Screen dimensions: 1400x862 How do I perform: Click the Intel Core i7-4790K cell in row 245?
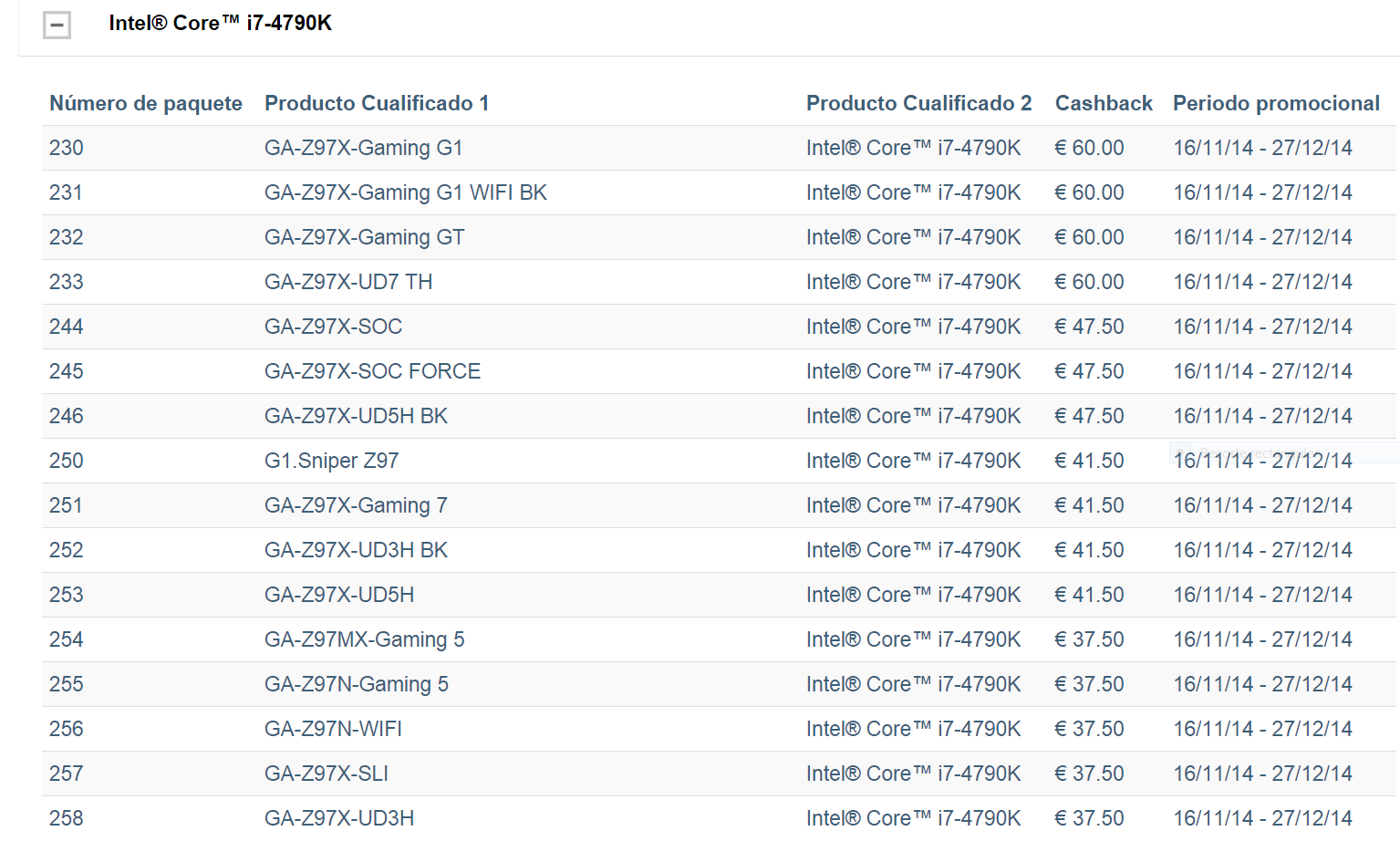(x=914, y=371)
